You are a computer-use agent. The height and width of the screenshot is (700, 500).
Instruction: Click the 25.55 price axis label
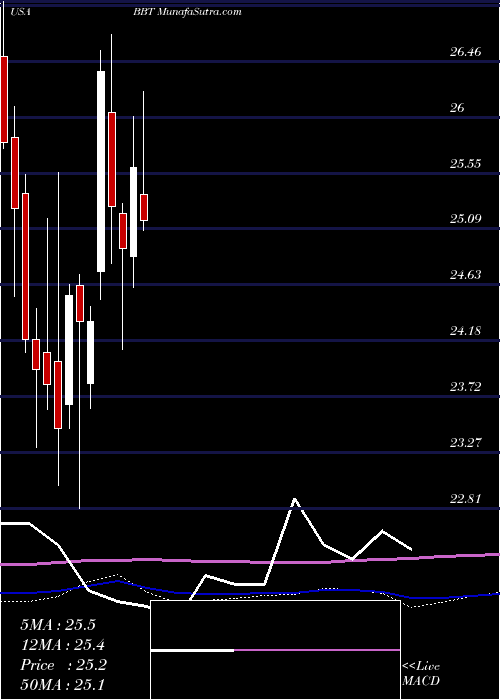[465, 163]
